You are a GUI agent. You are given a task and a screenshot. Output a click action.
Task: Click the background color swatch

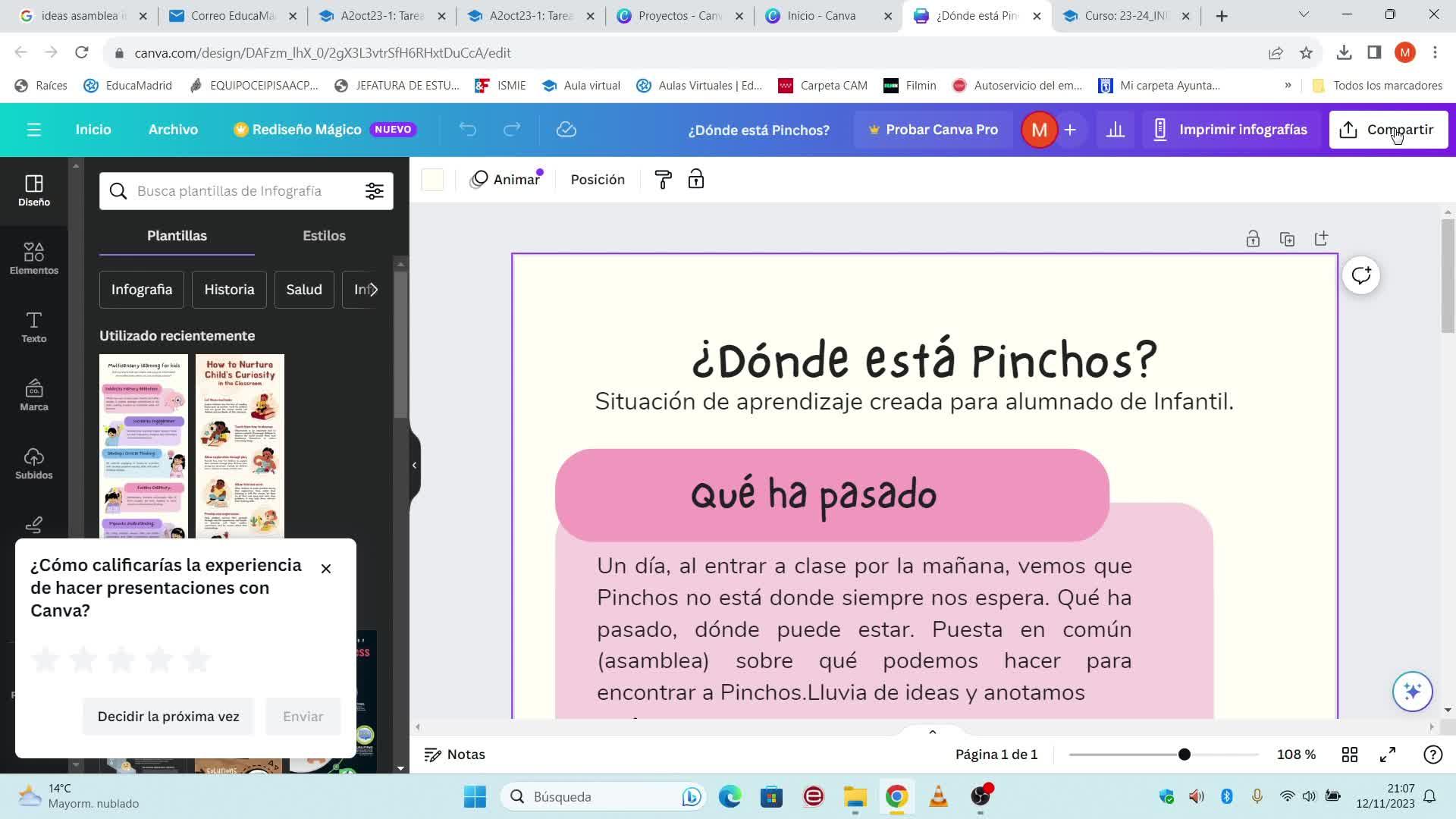point(432,180)
